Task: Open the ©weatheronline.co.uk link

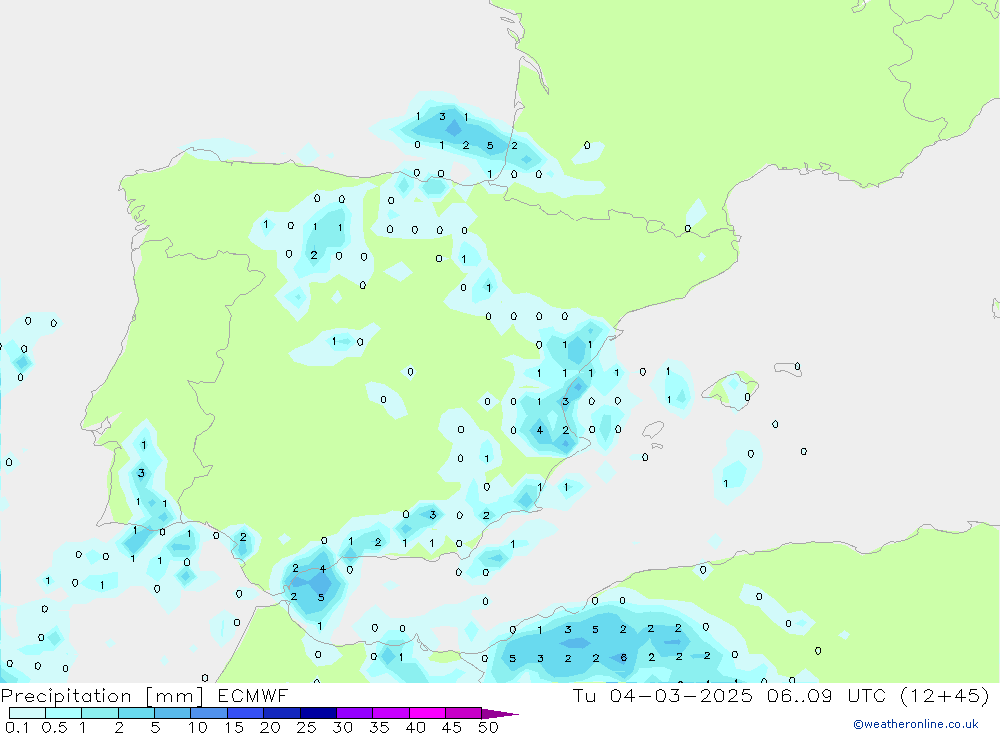Action: [x=916, y=724]
